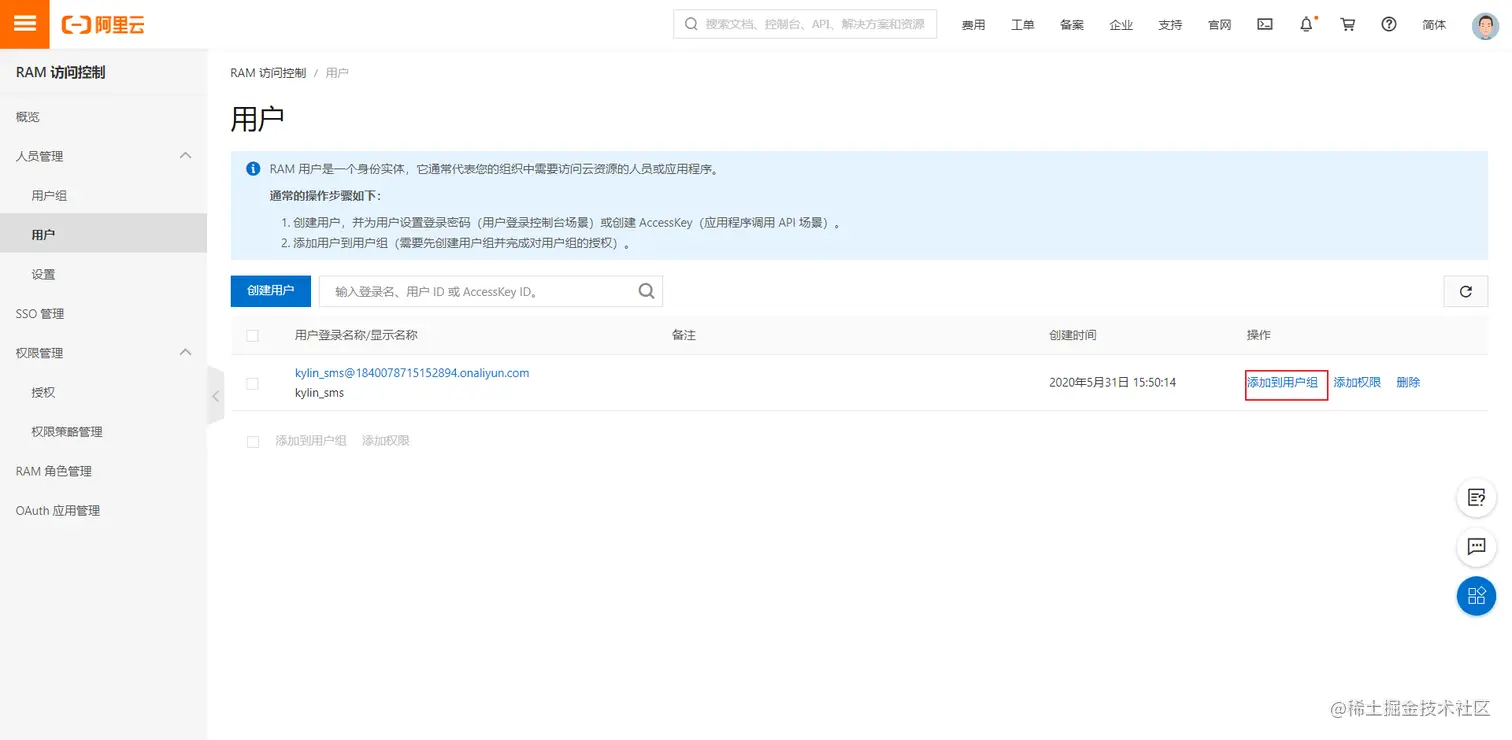Collapse the 人员管理 section

(185, 156)
